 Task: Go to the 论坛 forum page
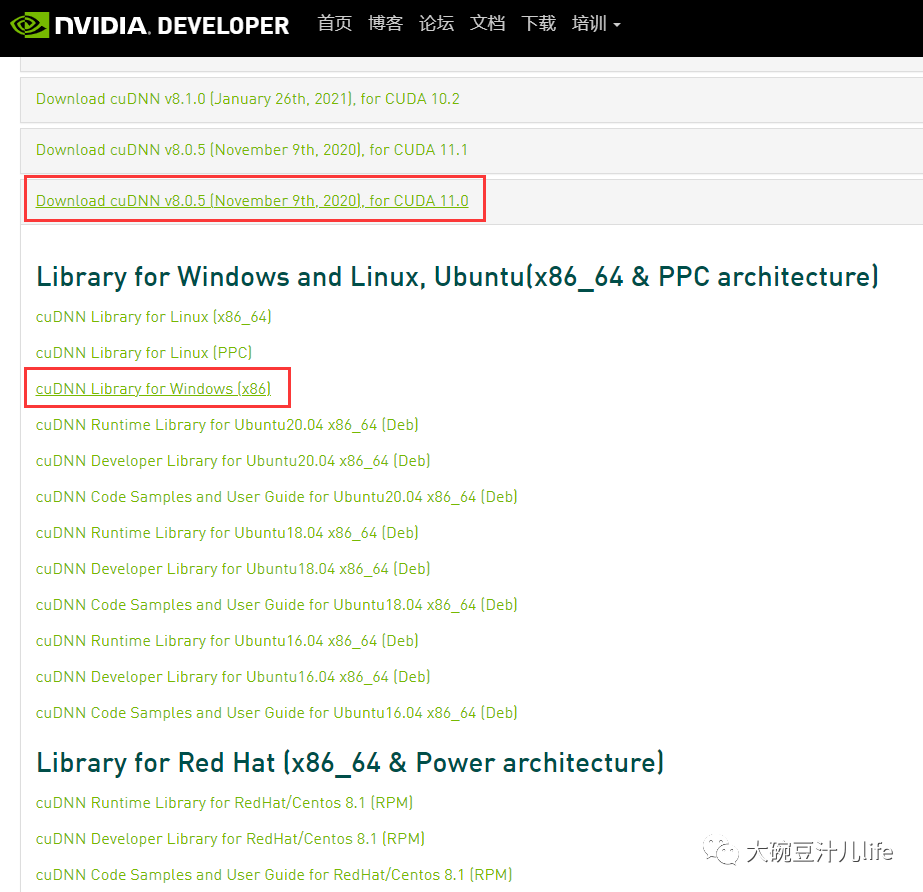[x=436, y=24]
